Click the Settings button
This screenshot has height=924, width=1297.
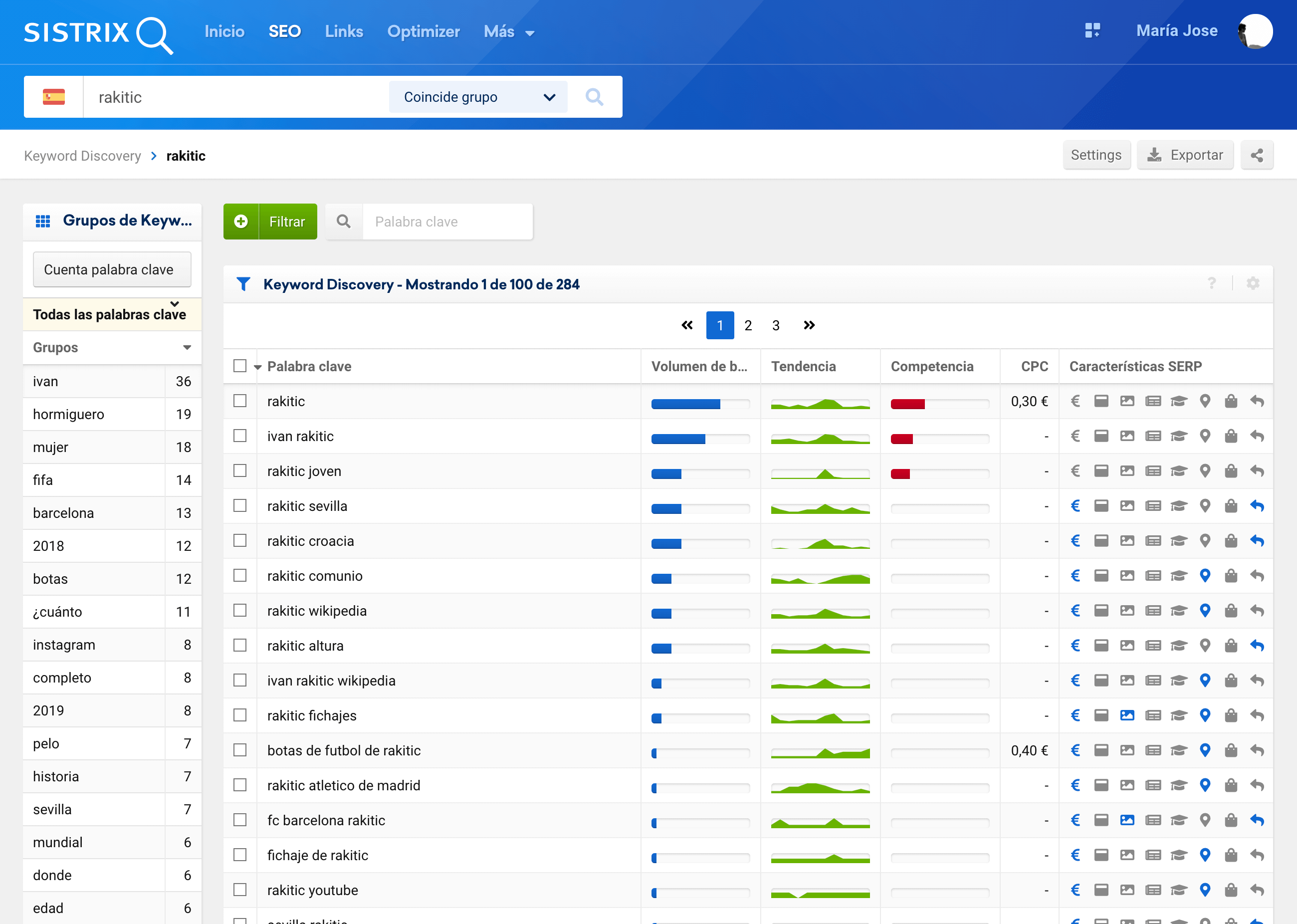[x=1096, y=155]
